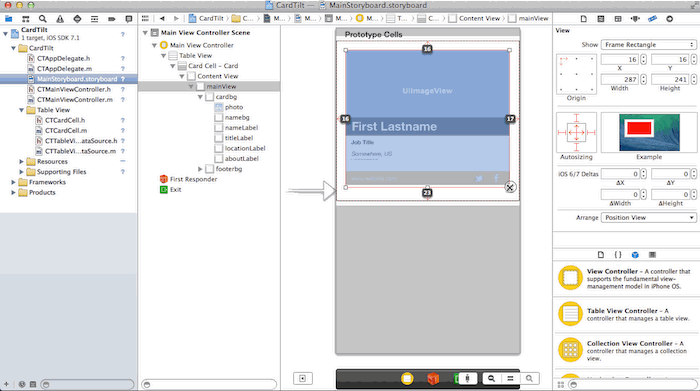Select the First Responder cube in scene dock

coord(433,379)
